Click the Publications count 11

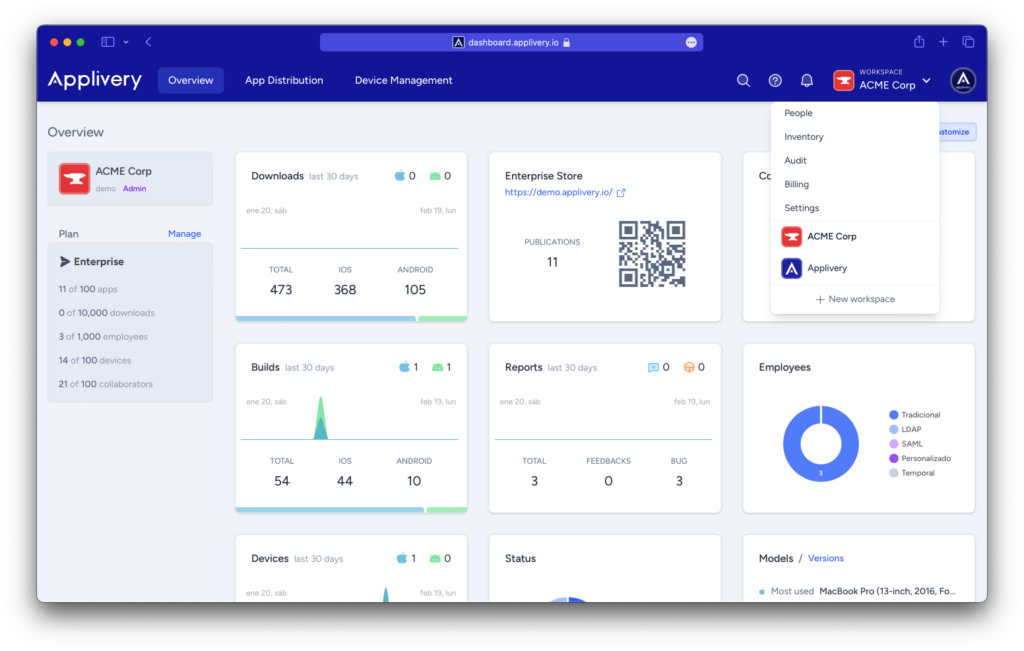point(552,262)
